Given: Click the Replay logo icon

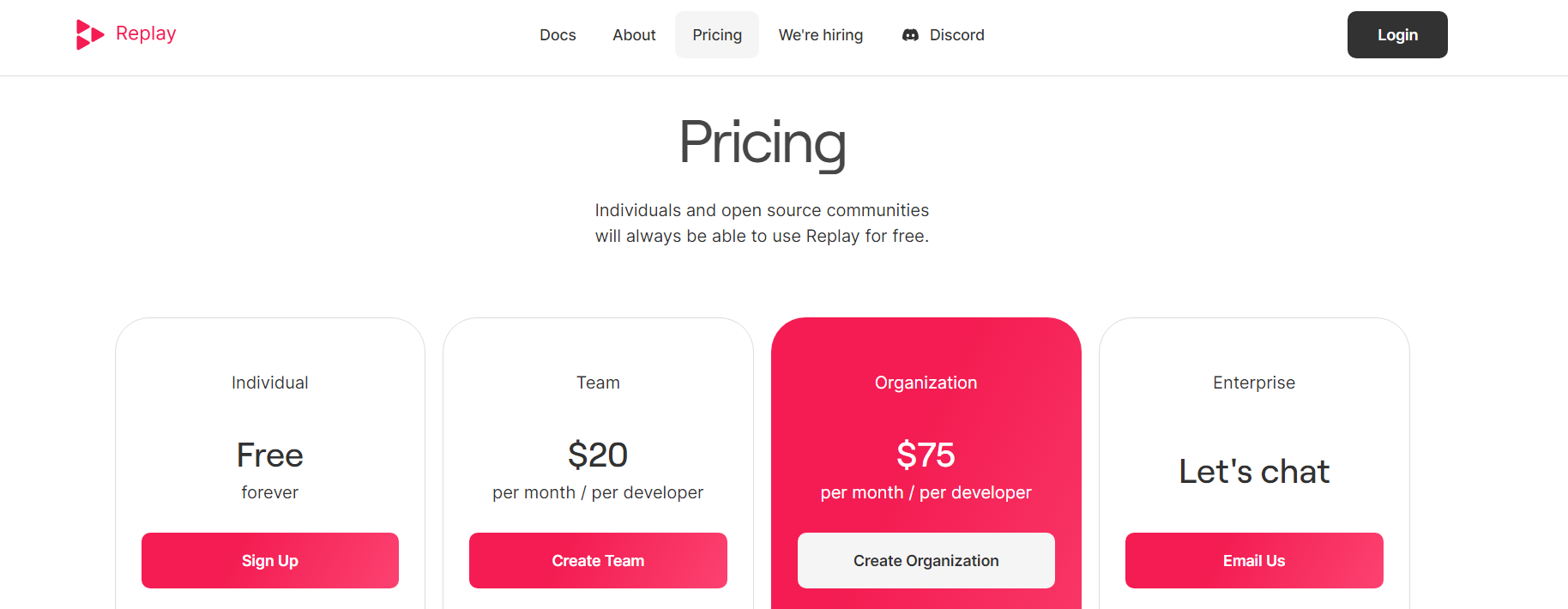Looking at the screenshot, I should (90, 34).
